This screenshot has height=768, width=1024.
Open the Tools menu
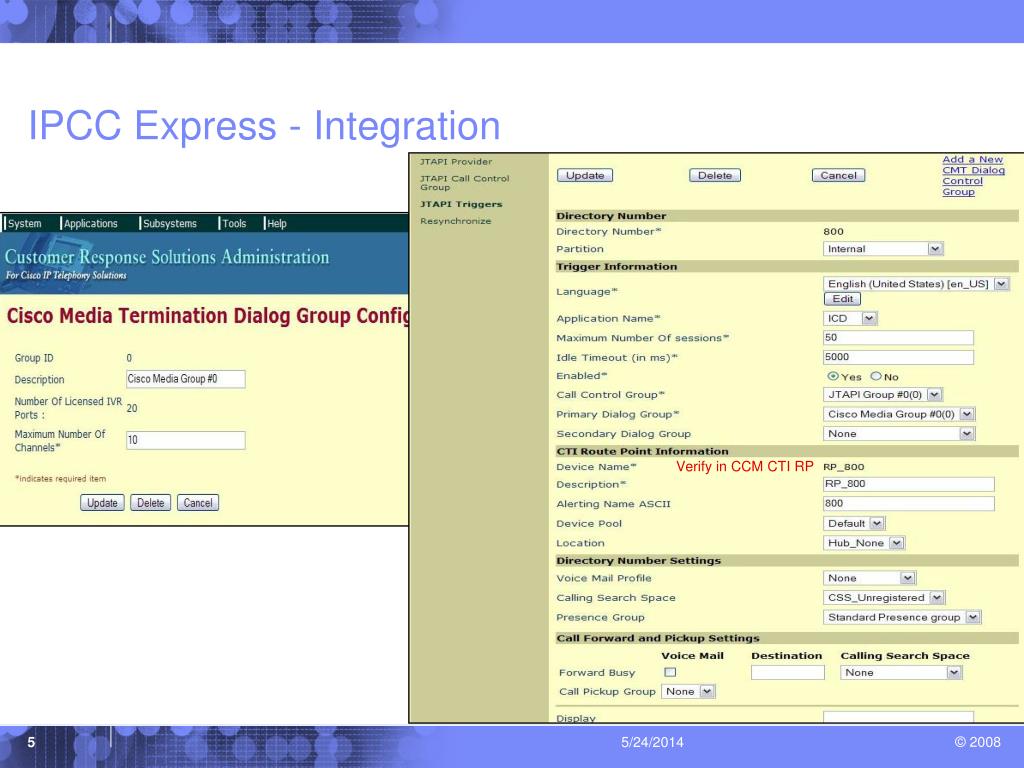click(234, 223)
